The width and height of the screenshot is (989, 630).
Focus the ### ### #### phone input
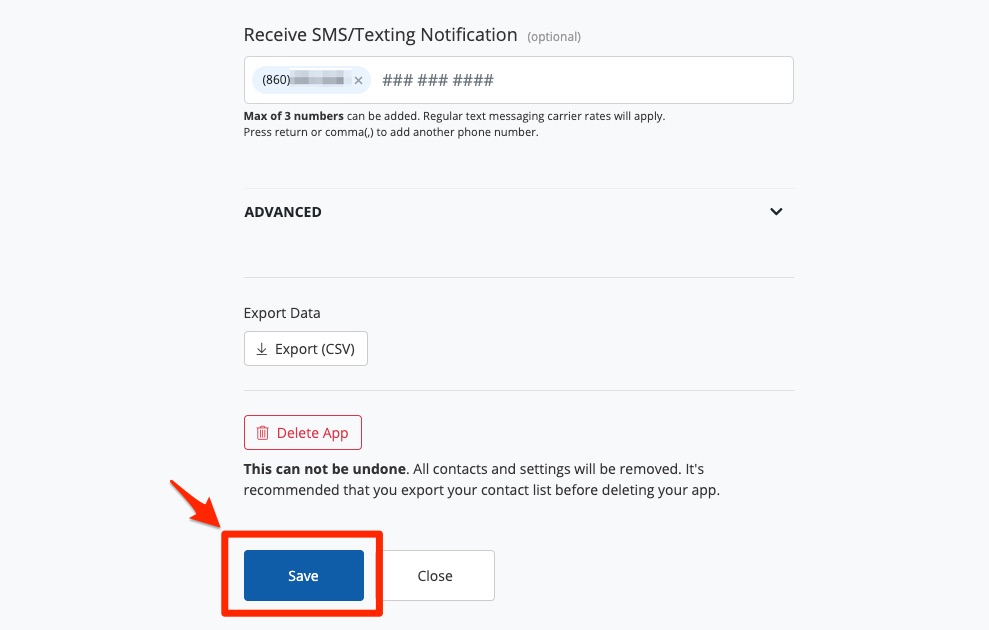tap(580, 80)
